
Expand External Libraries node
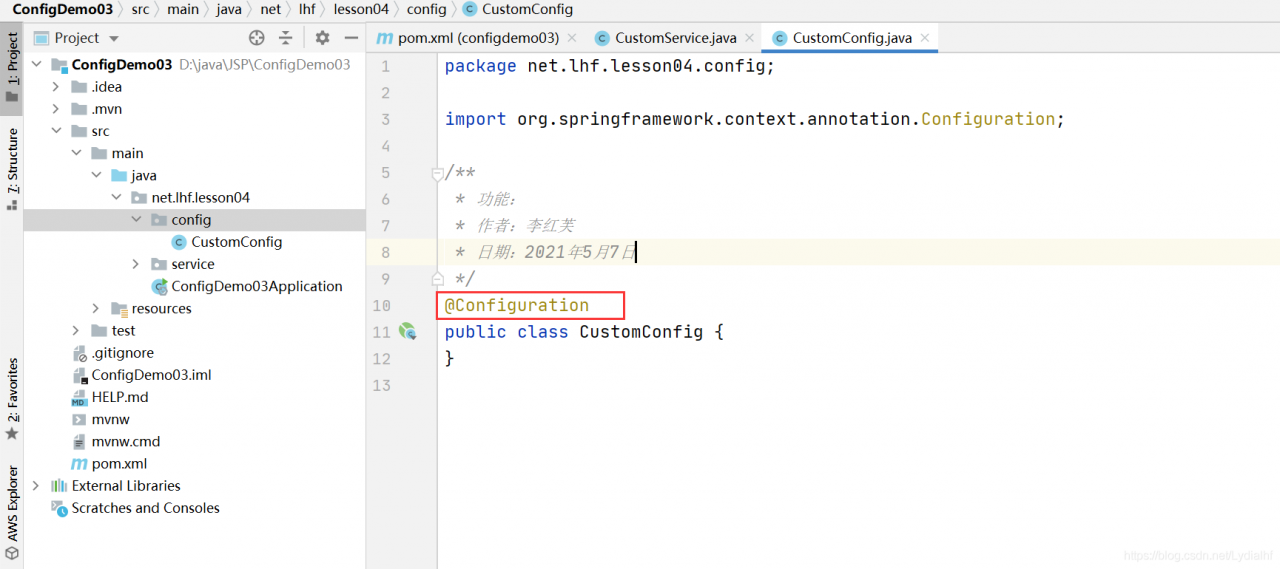tap(37, 486)
